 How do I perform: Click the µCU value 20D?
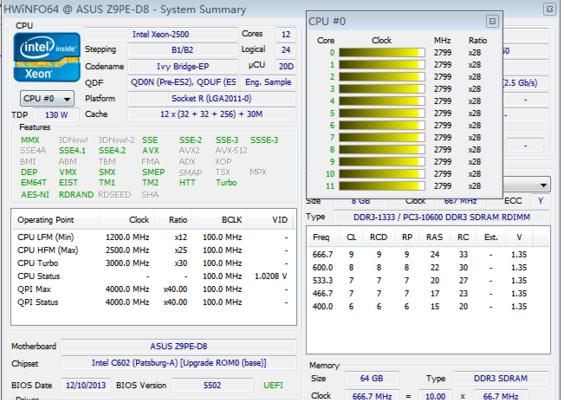[x=286, y=67]
